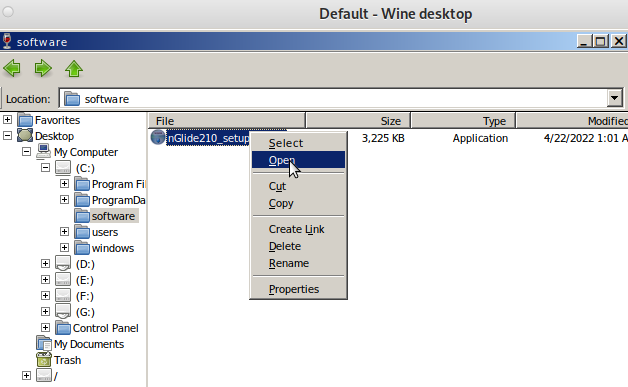Image resolution: width=628 pixels, height=387 pixels.
Task: Click the Type column header
Action: (463, 121)
